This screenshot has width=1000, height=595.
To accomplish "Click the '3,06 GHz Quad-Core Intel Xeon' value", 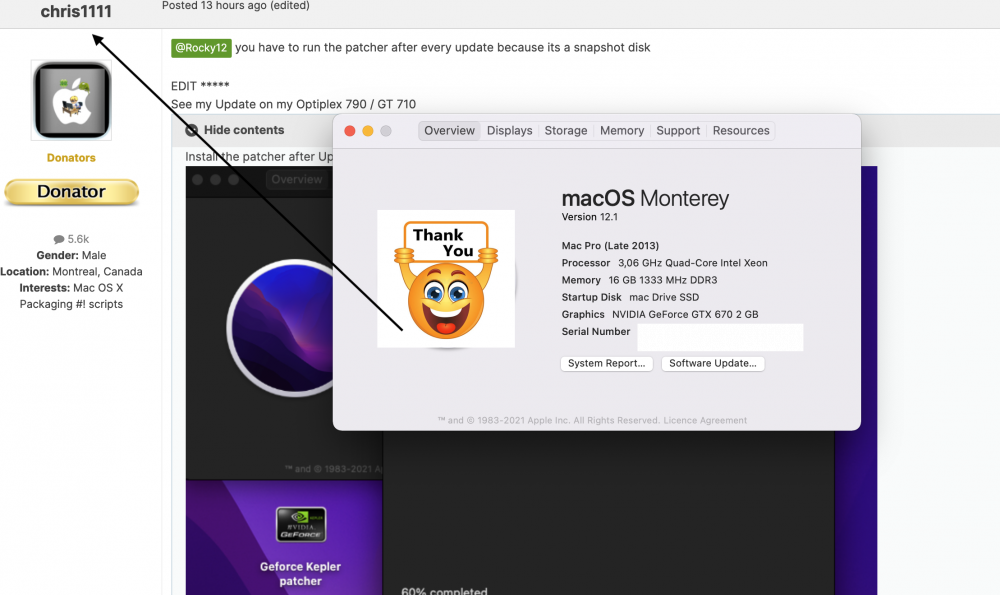I will pos(693,263).
